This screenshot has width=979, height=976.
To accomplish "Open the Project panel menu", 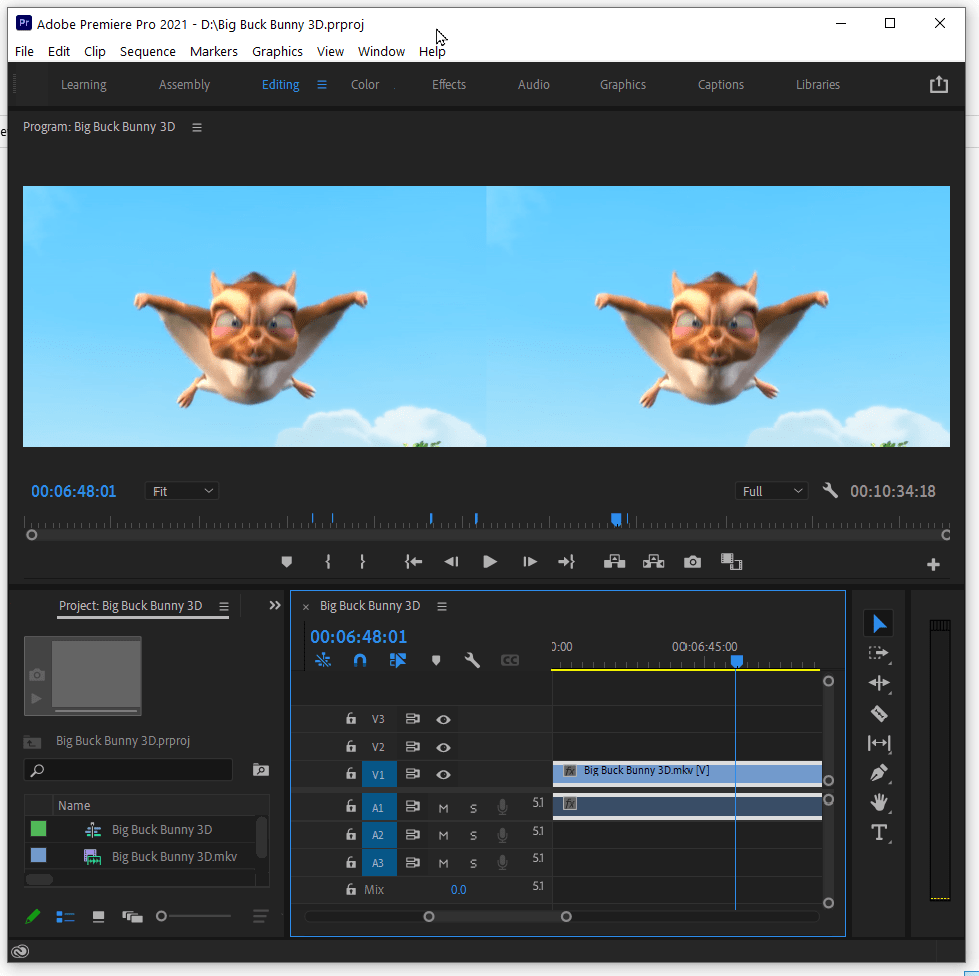I will (224, 605).
